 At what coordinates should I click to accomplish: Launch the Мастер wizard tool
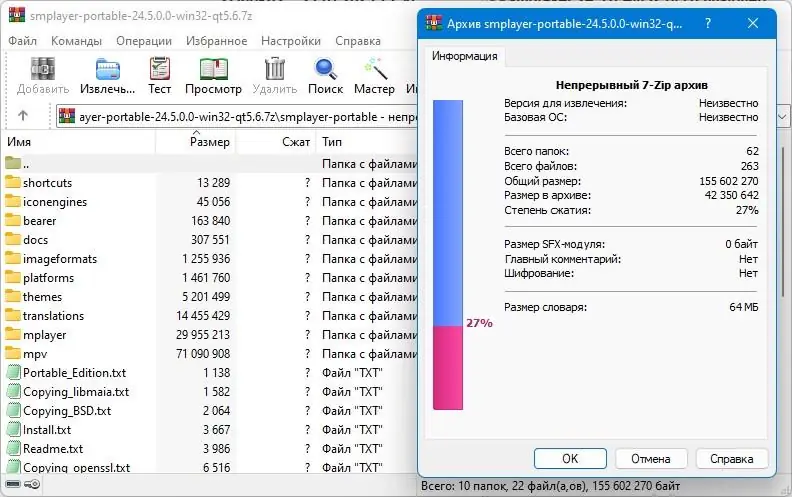point(374,69)
